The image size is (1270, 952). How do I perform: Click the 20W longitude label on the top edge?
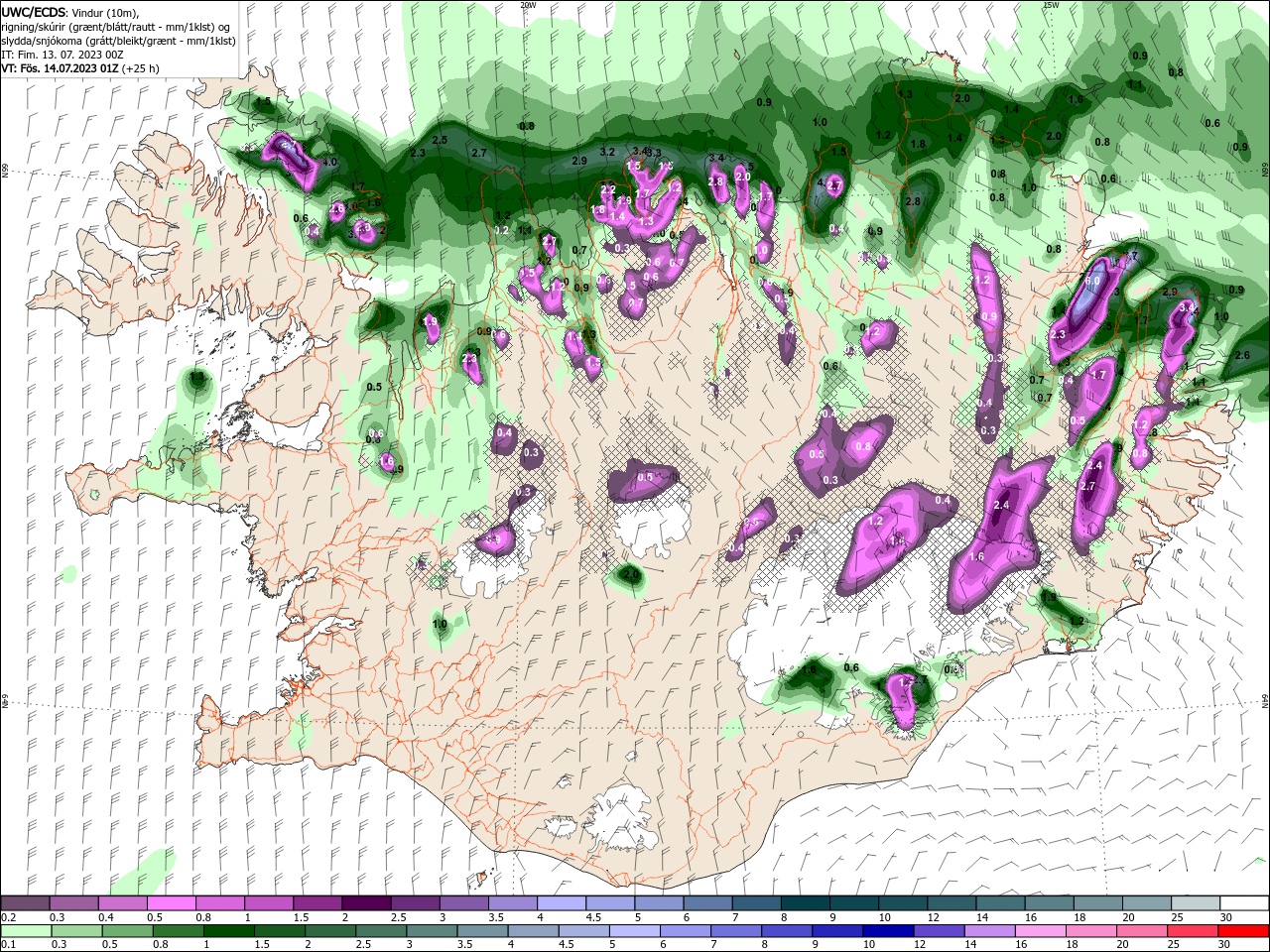pyautogui.click(x=528, y=5)
